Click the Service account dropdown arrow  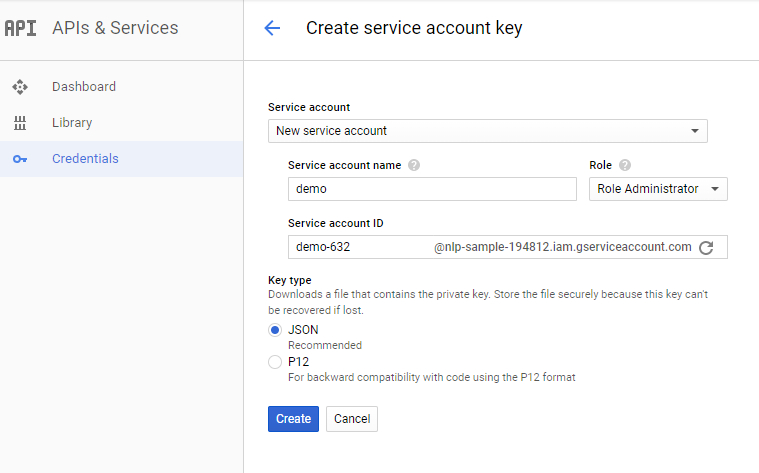tap(695, 131)
